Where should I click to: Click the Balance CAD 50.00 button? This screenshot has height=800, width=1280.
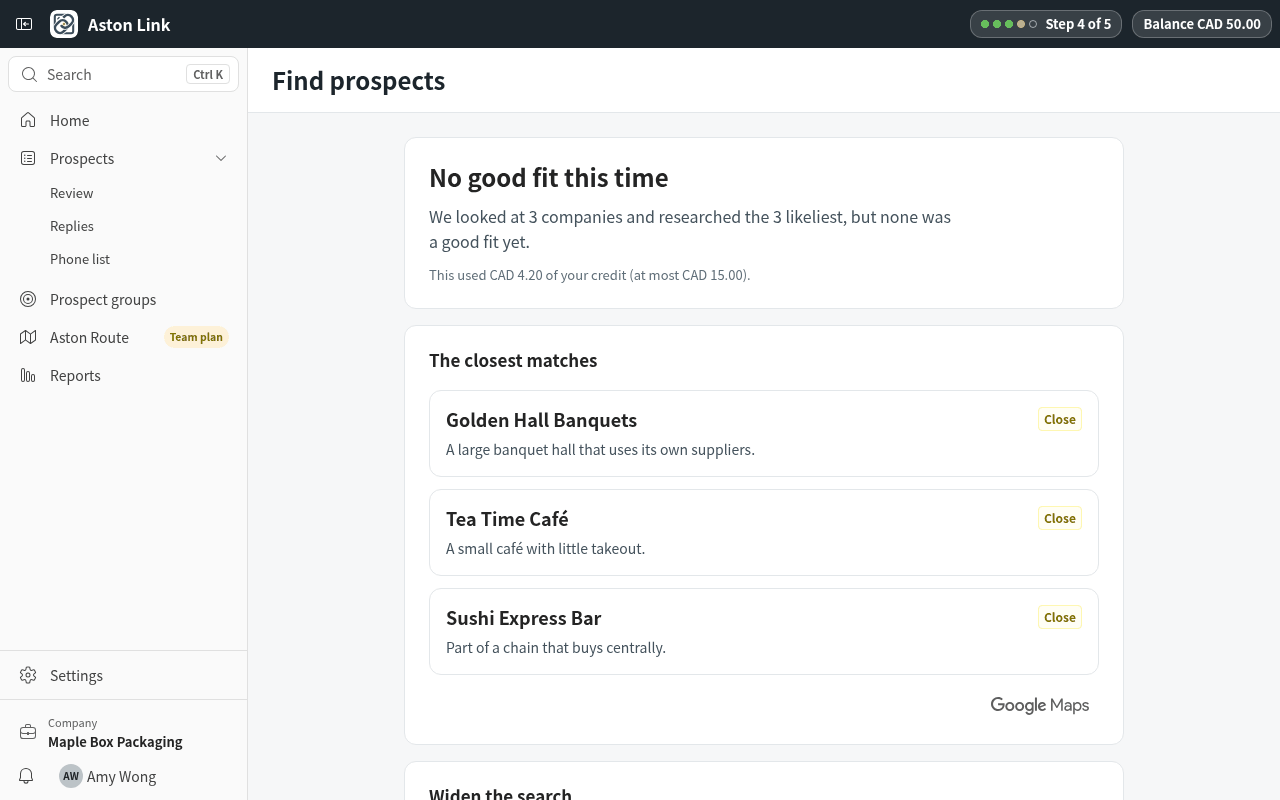[x=1202, y=24]
